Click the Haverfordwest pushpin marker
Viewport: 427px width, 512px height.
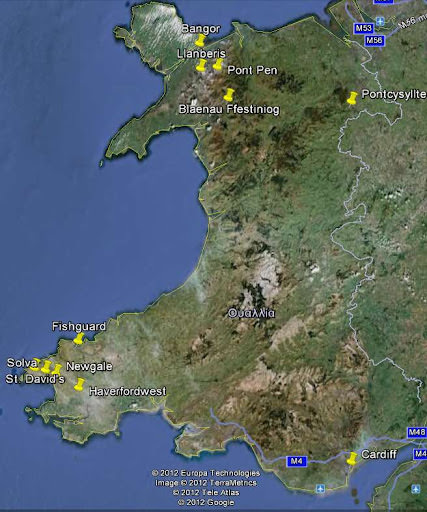(x=79, y=384)
